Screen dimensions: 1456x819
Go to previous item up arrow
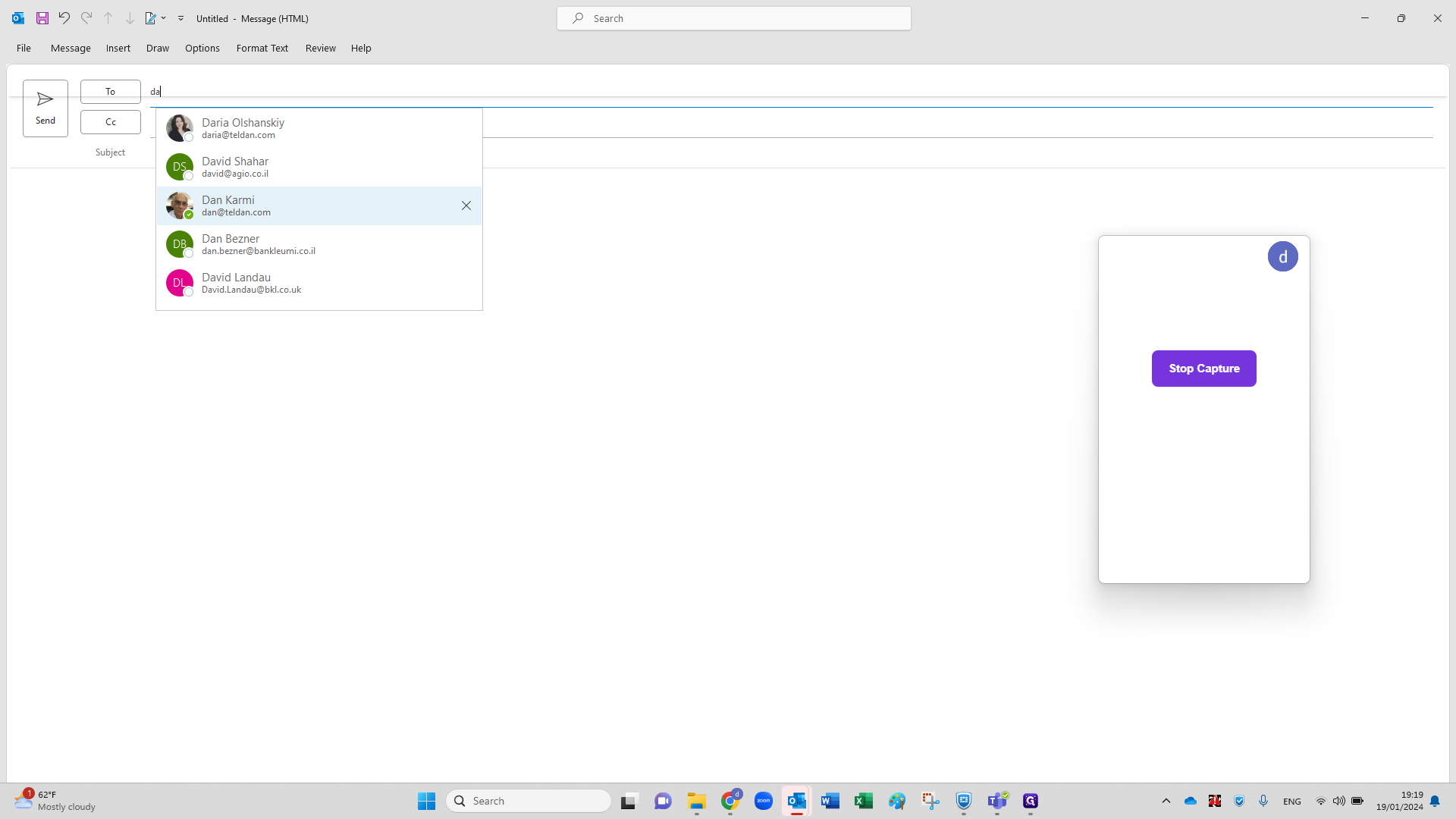108,18
